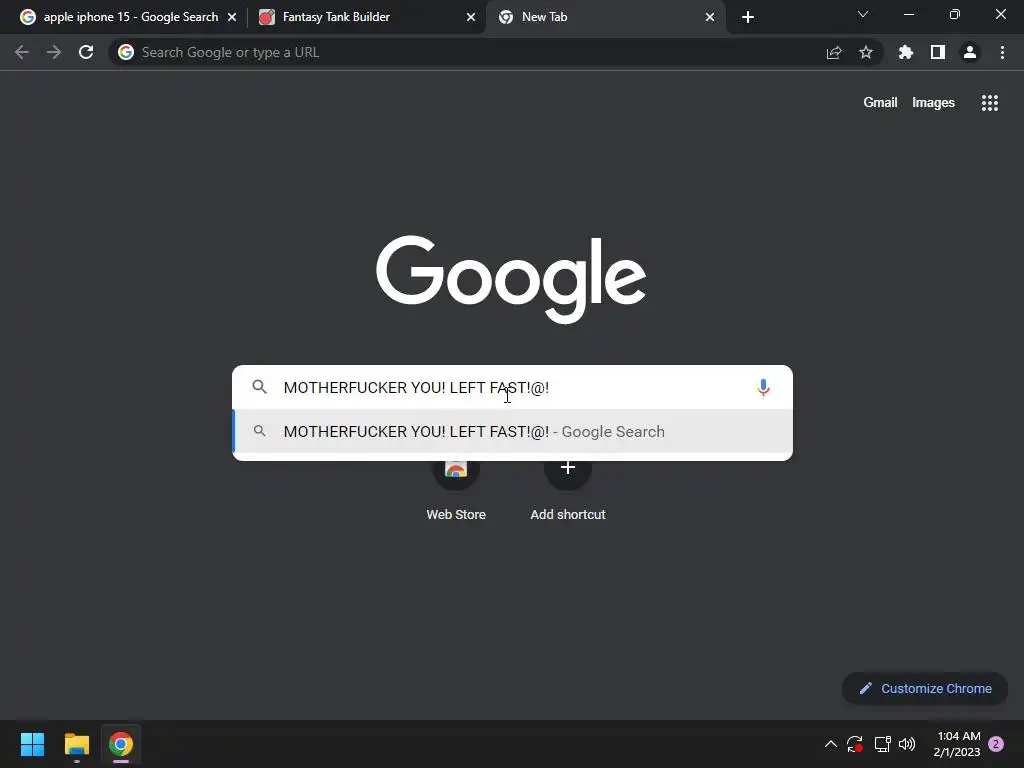Bookmark this tab with the star icon
Image resolution: width=1024 pixels, height=768 pixels.
[x=866, y=52]
